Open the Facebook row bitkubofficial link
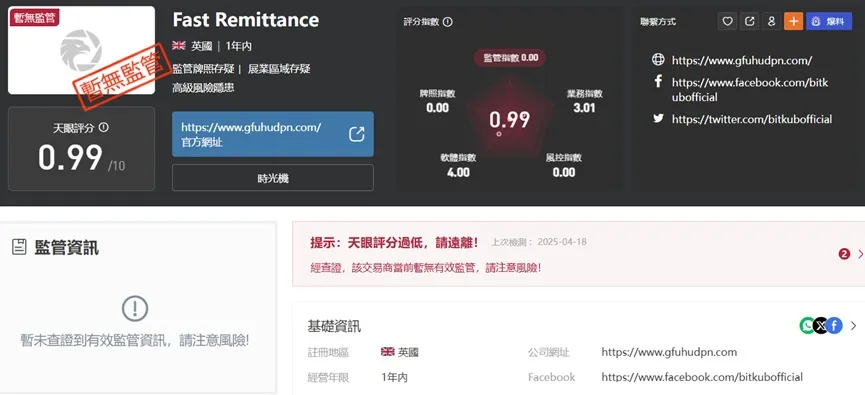The width and height of the screenshot is (865, 395). [x=702, y=377]
